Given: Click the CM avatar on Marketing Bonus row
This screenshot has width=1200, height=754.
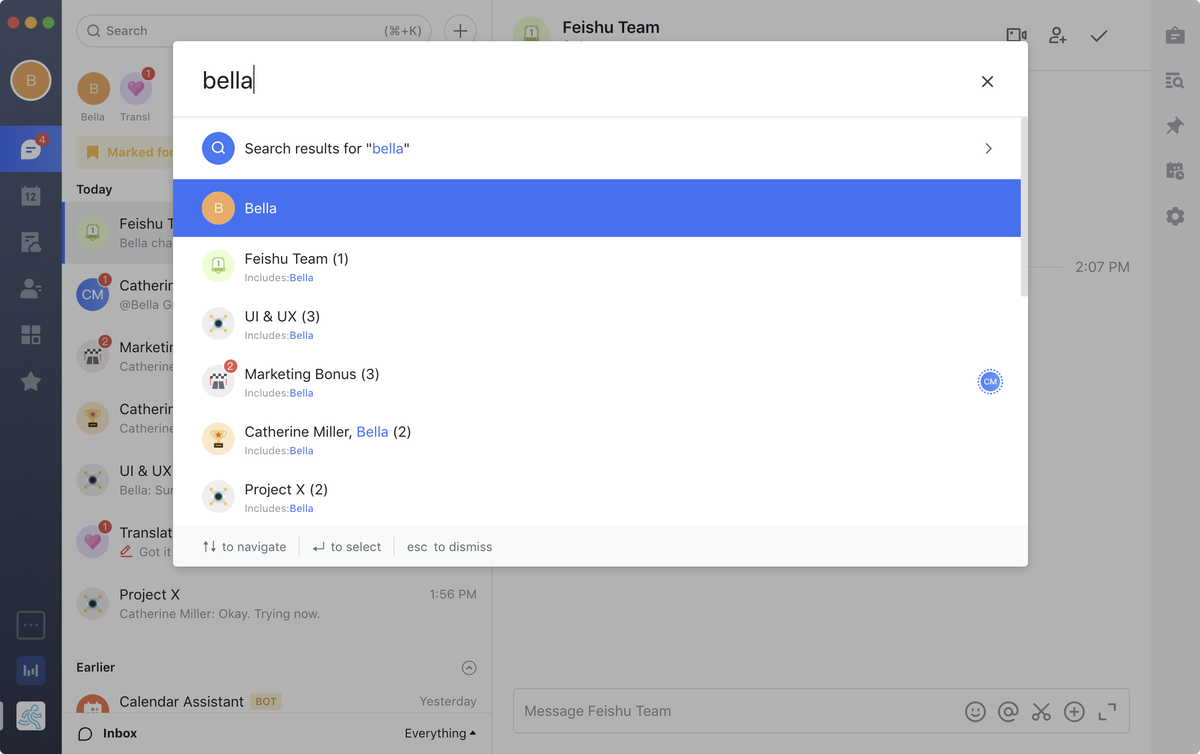Looking at the screenshot, I should [x=990, y=382].
